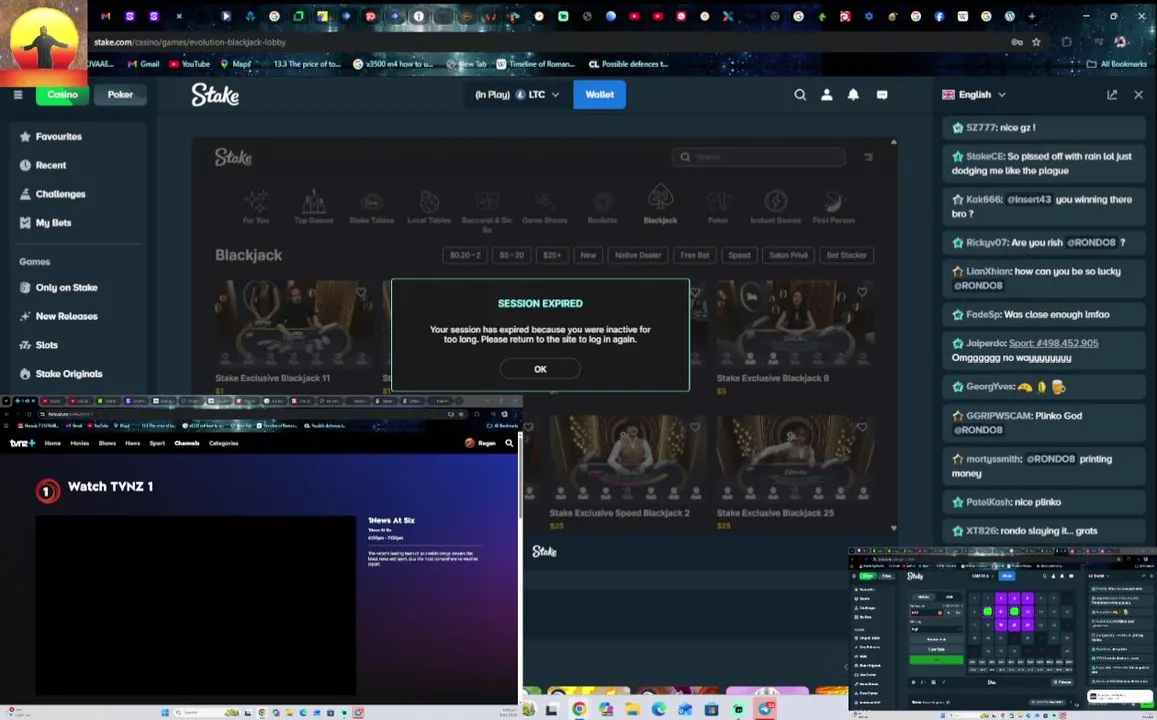Click the Stake logo in the header

[x=215, y=94]
